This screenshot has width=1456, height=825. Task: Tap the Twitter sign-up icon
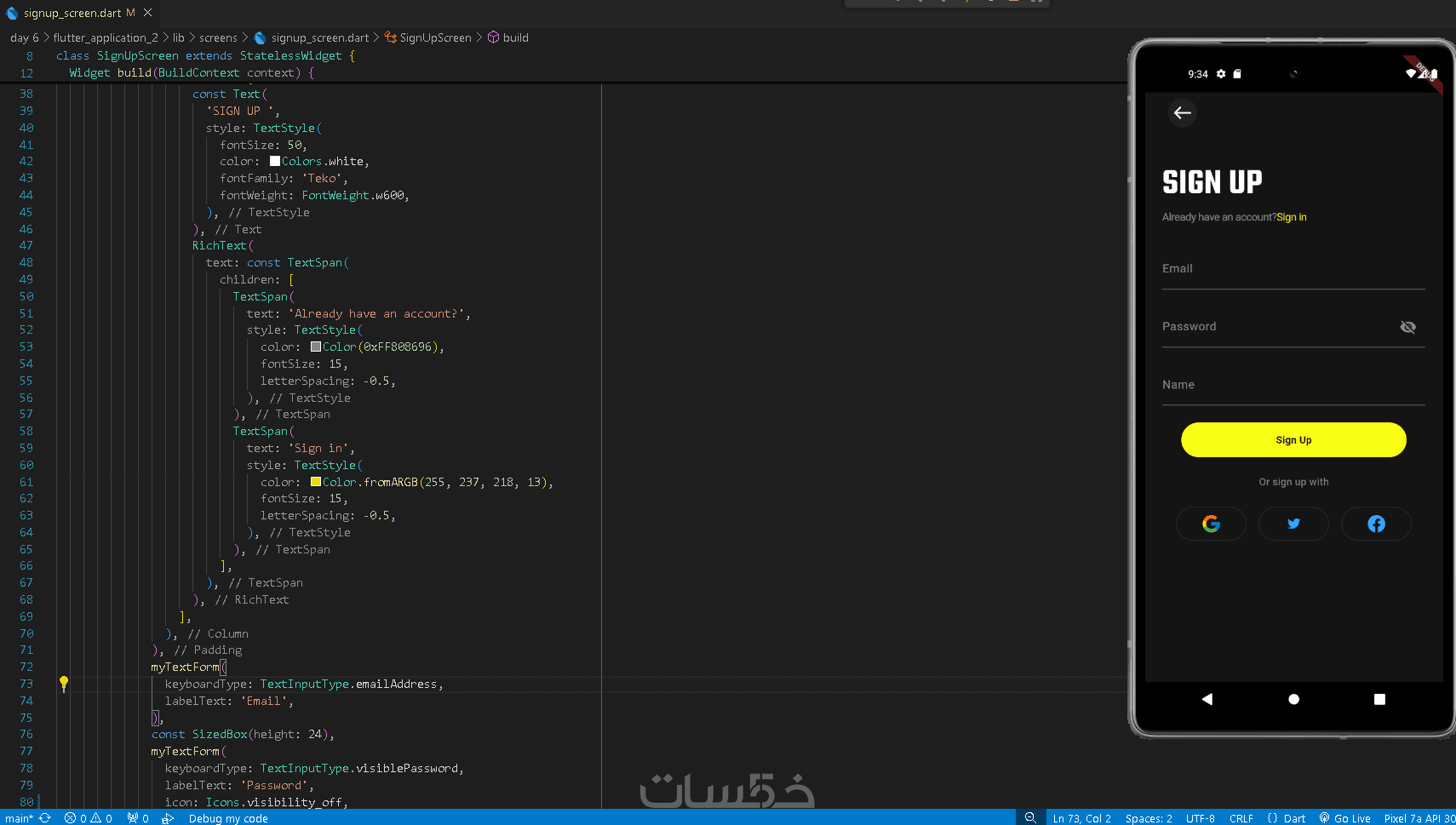coord(1293,524)
